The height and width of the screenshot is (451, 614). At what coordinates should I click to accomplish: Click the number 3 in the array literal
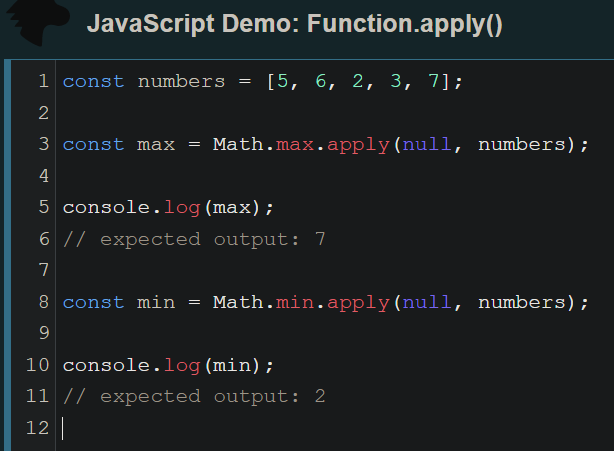pyautogui.click(x=396, y=81)
